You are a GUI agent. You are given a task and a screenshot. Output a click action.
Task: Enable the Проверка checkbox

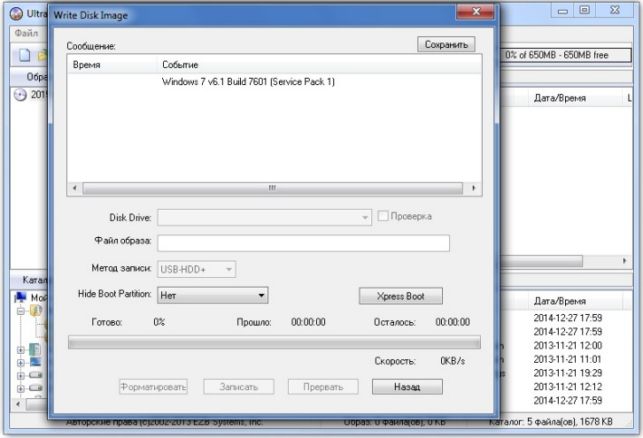pyautogui.click(x=383, y=216)
